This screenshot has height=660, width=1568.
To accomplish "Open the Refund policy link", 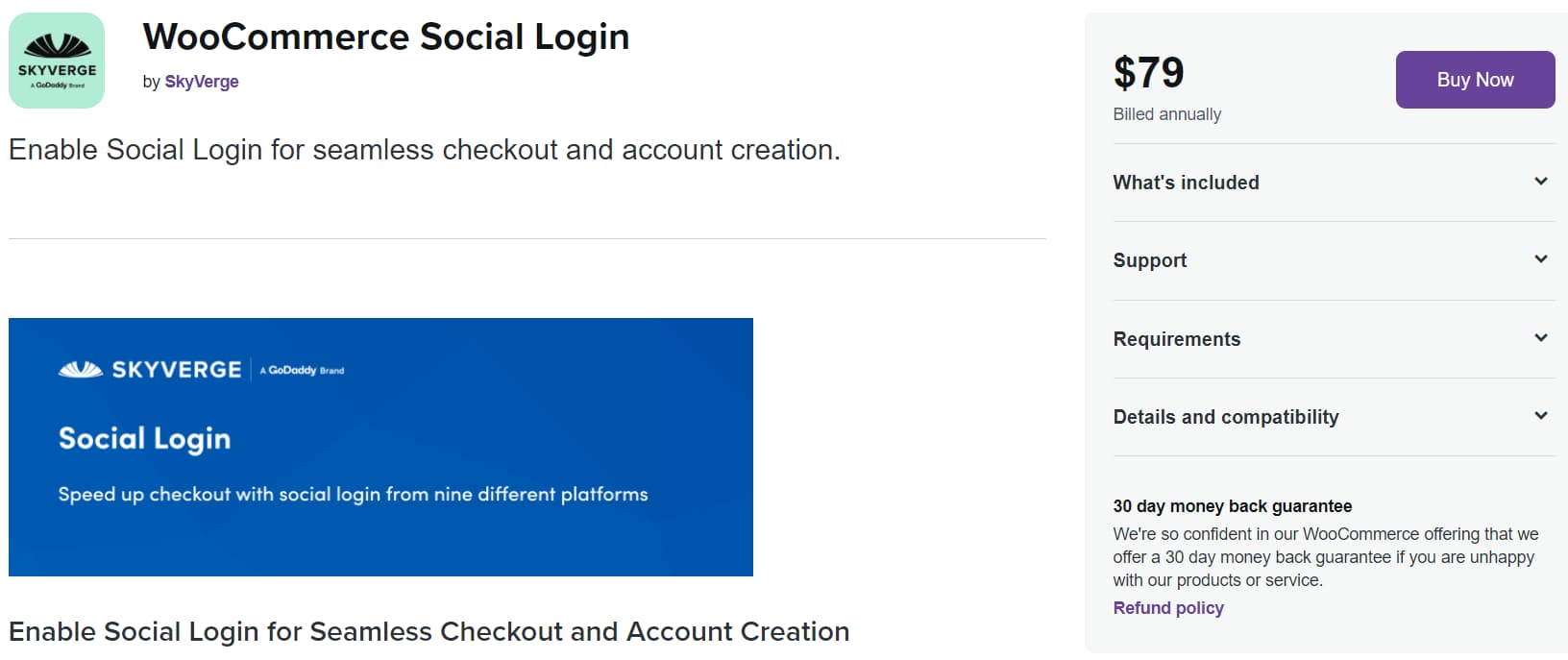I will click(x=1168, y=608).
